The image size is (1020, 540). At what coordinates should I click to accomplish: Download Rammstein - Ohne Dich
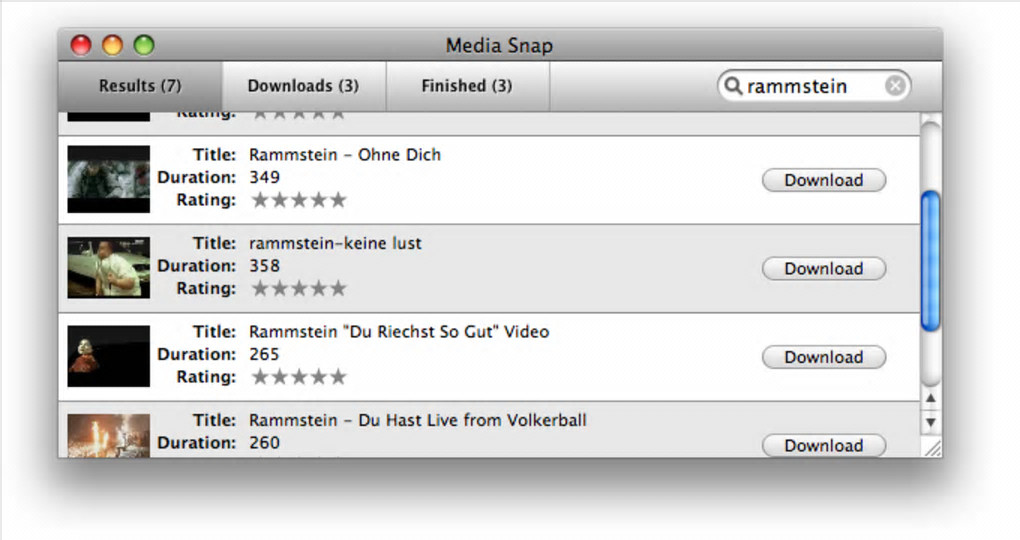(x=824, y=180)
